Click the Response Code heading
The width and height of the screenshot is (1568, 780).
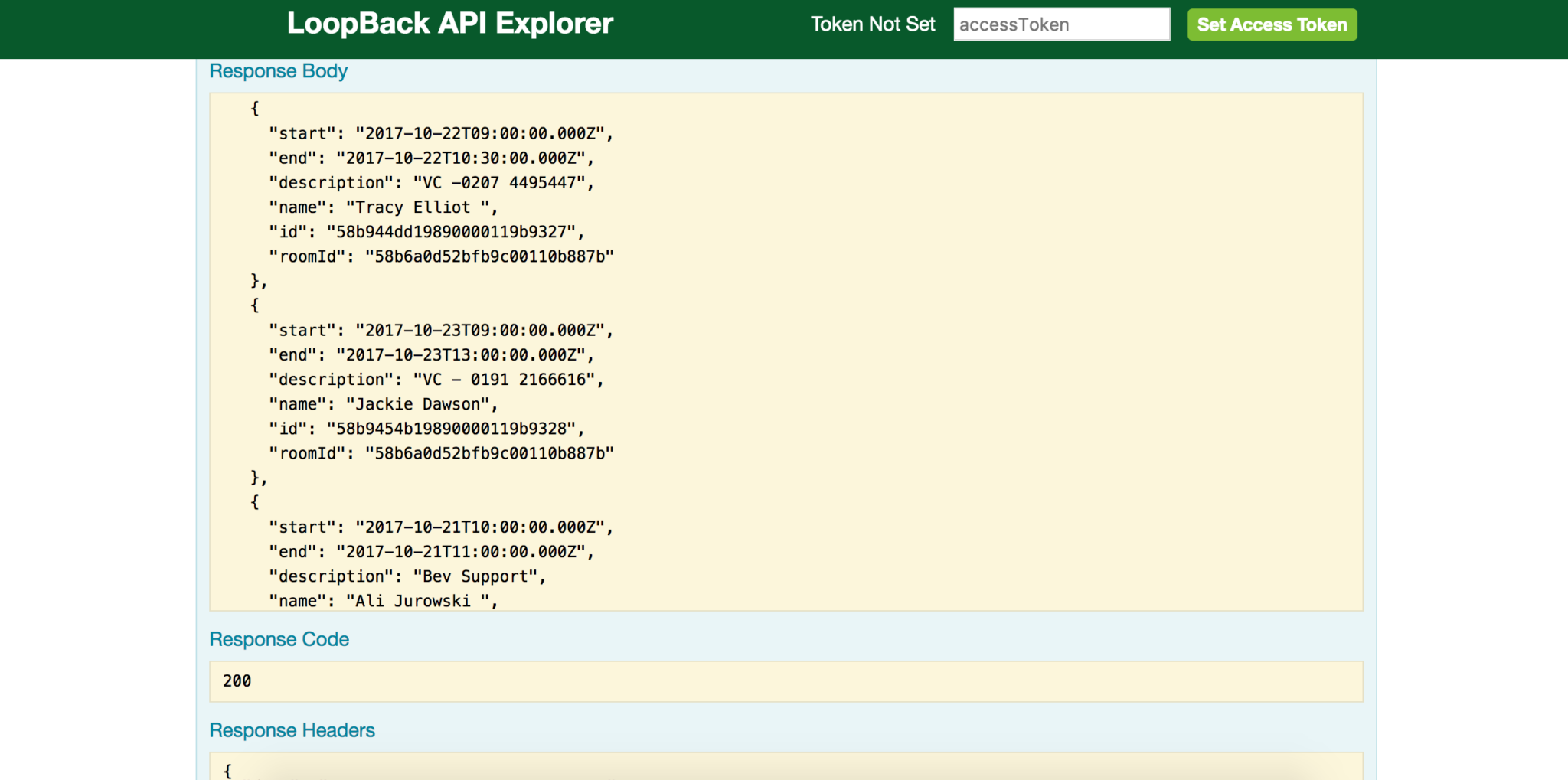[279, 639]
